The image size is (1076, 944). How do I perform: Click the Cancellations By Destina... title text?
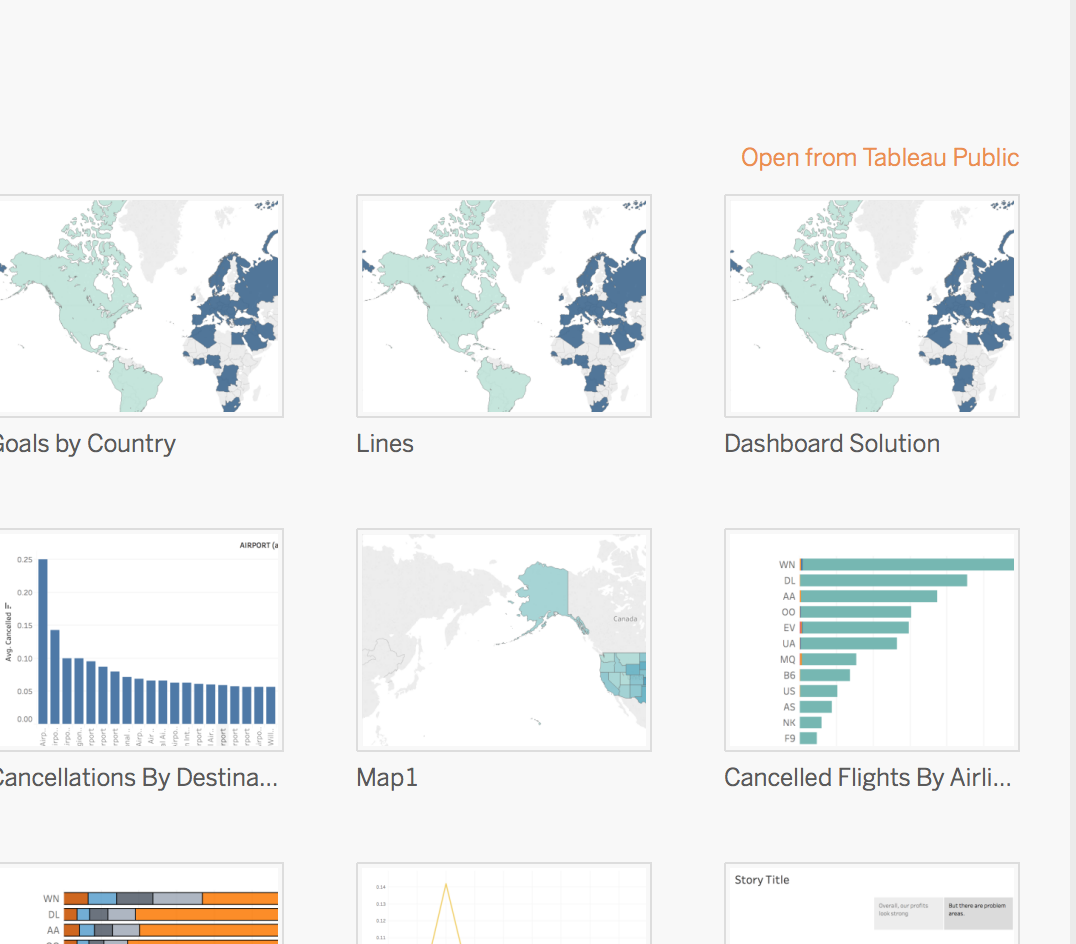[x=136, y=778]
